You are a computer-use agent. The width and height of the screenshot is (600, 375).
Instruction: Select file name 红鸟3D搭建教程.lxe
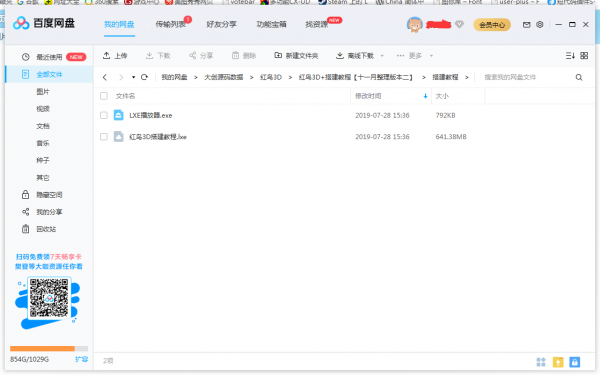158,137
